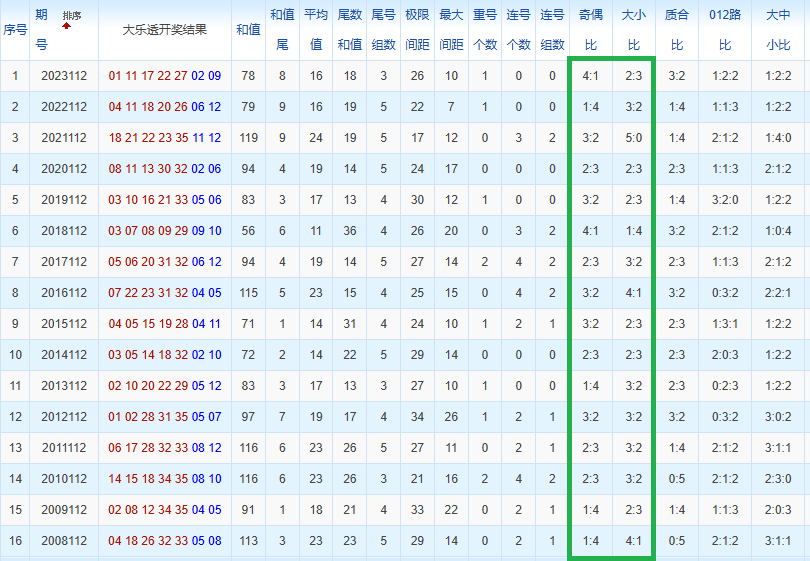
Task: Click the 期号 column header
Action: (x=41, y=30)
